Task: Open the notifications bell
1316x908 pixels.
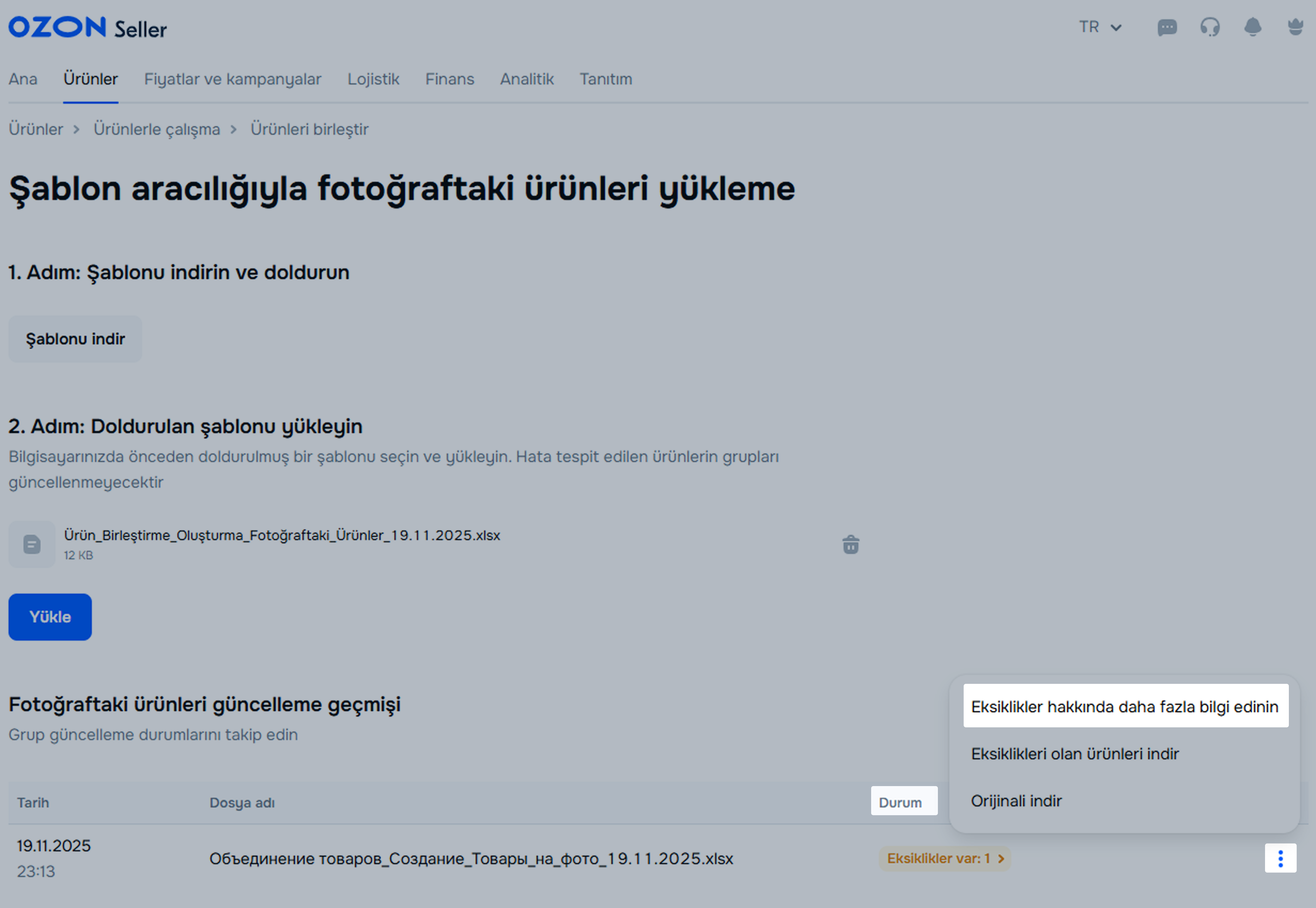Action: [x=1252, y=27]
